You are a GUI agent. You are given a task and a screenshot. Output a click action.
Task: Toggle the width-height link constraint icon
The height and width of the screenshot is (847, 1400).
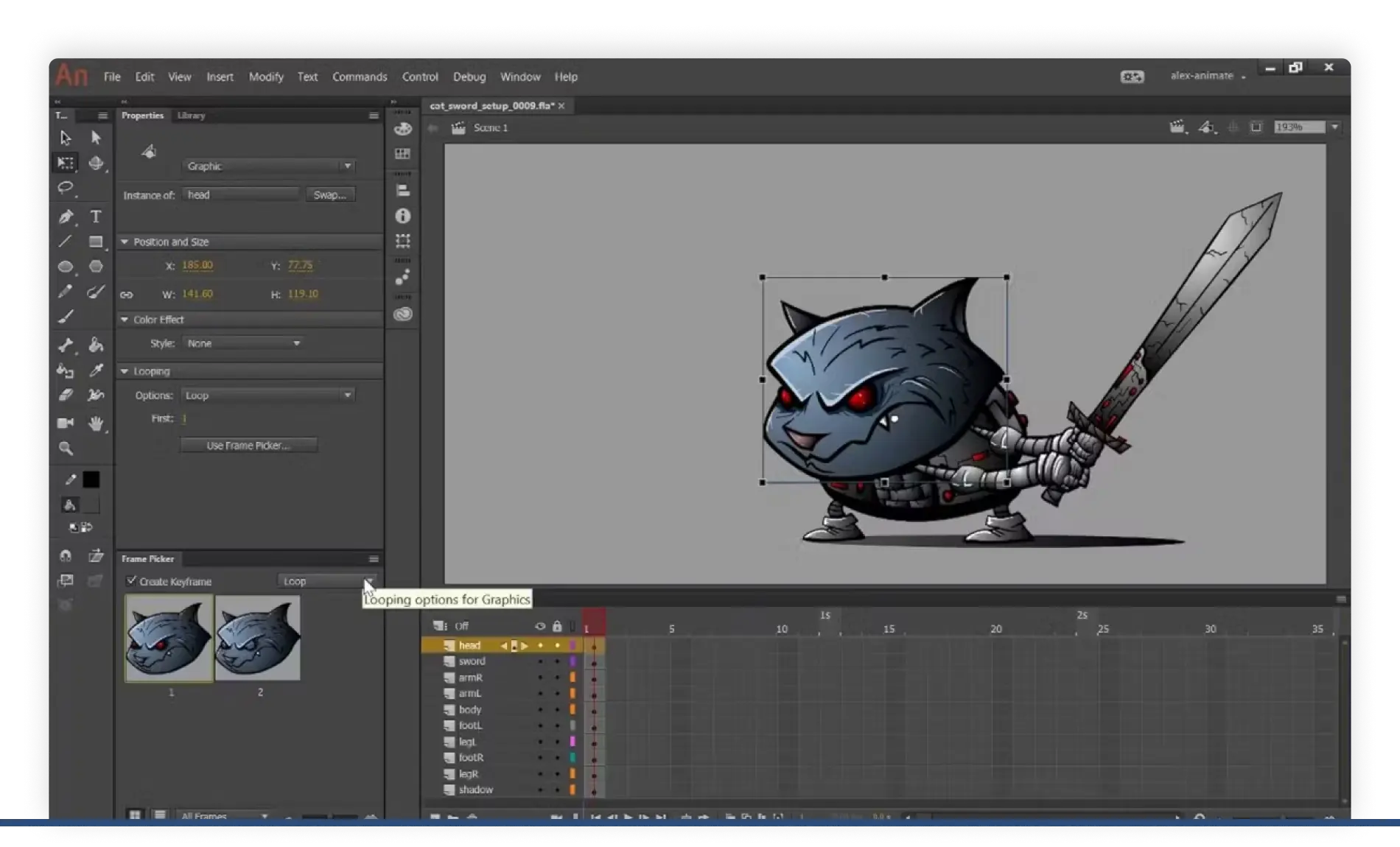click(127, 295)
